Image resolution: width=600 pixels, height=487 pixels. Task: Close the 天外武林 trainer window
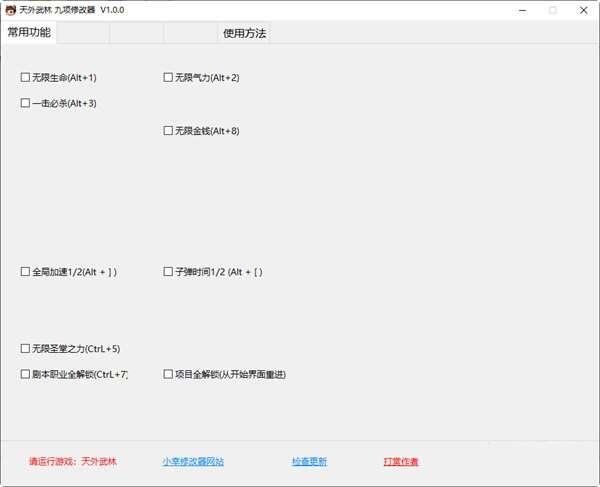(x=583, y=9)
